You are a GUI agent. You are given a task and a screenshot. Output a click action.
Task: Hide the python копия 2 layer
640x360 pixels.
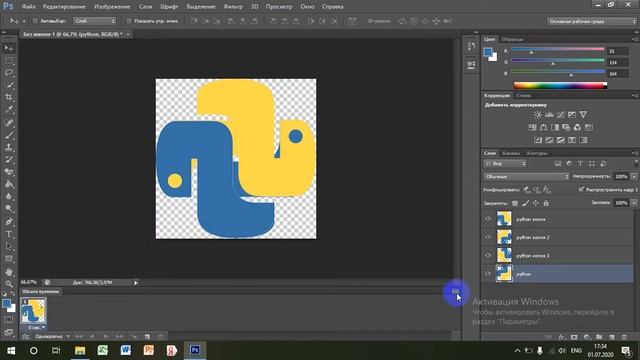[488, 237]
